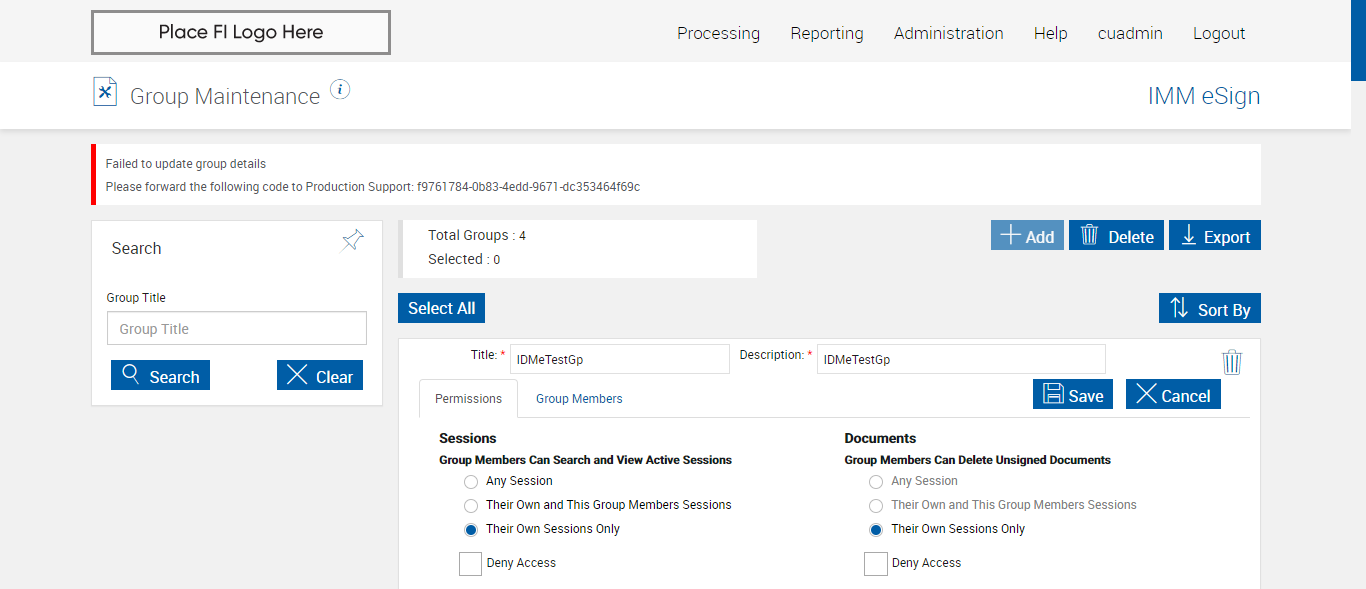1366x589 pixels.
Task: Check Deny Access under Sessions
Action: click(x=471, y=564)
